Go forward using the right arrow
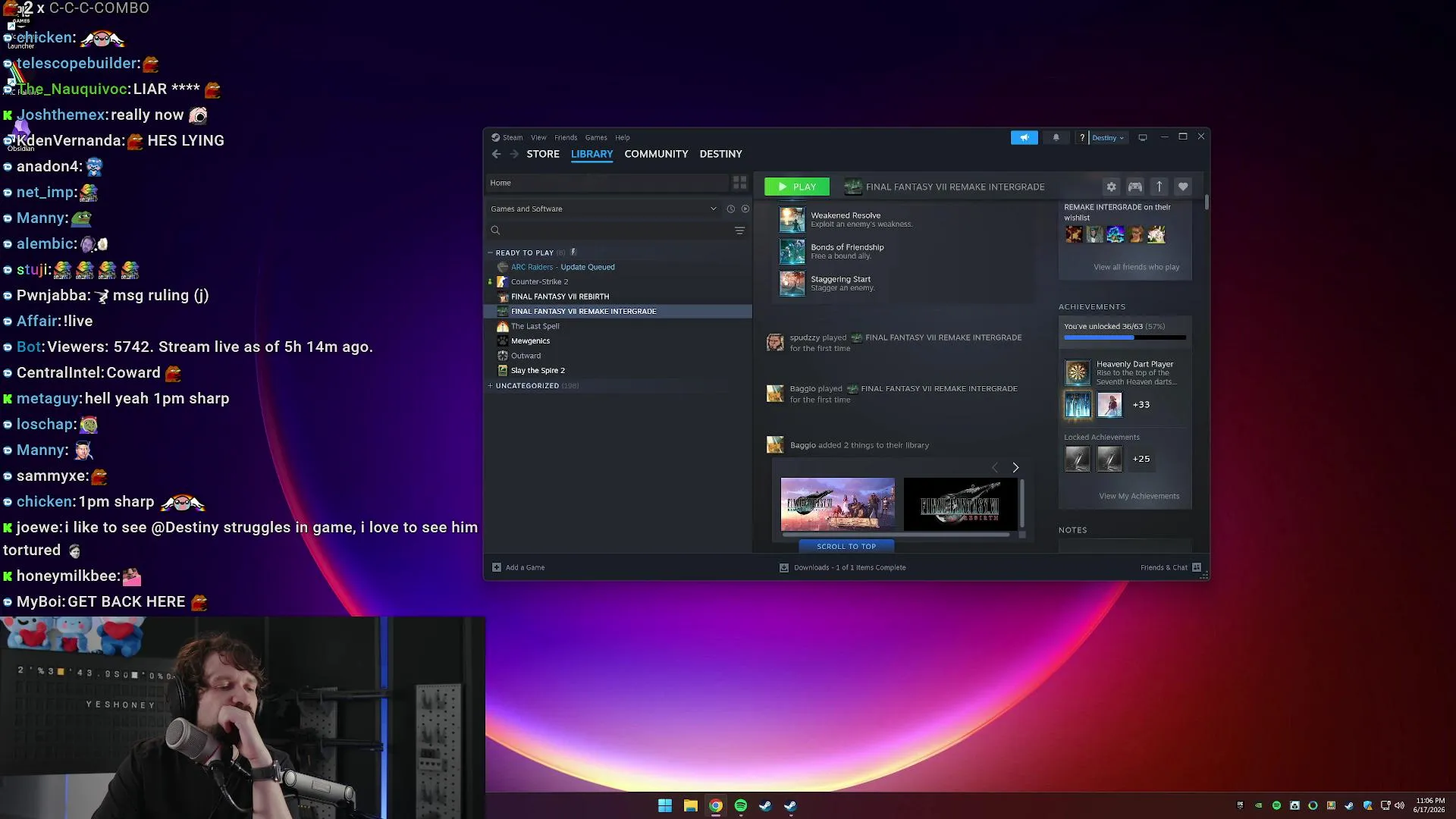 pyautogui.click(x=514, y=154)
